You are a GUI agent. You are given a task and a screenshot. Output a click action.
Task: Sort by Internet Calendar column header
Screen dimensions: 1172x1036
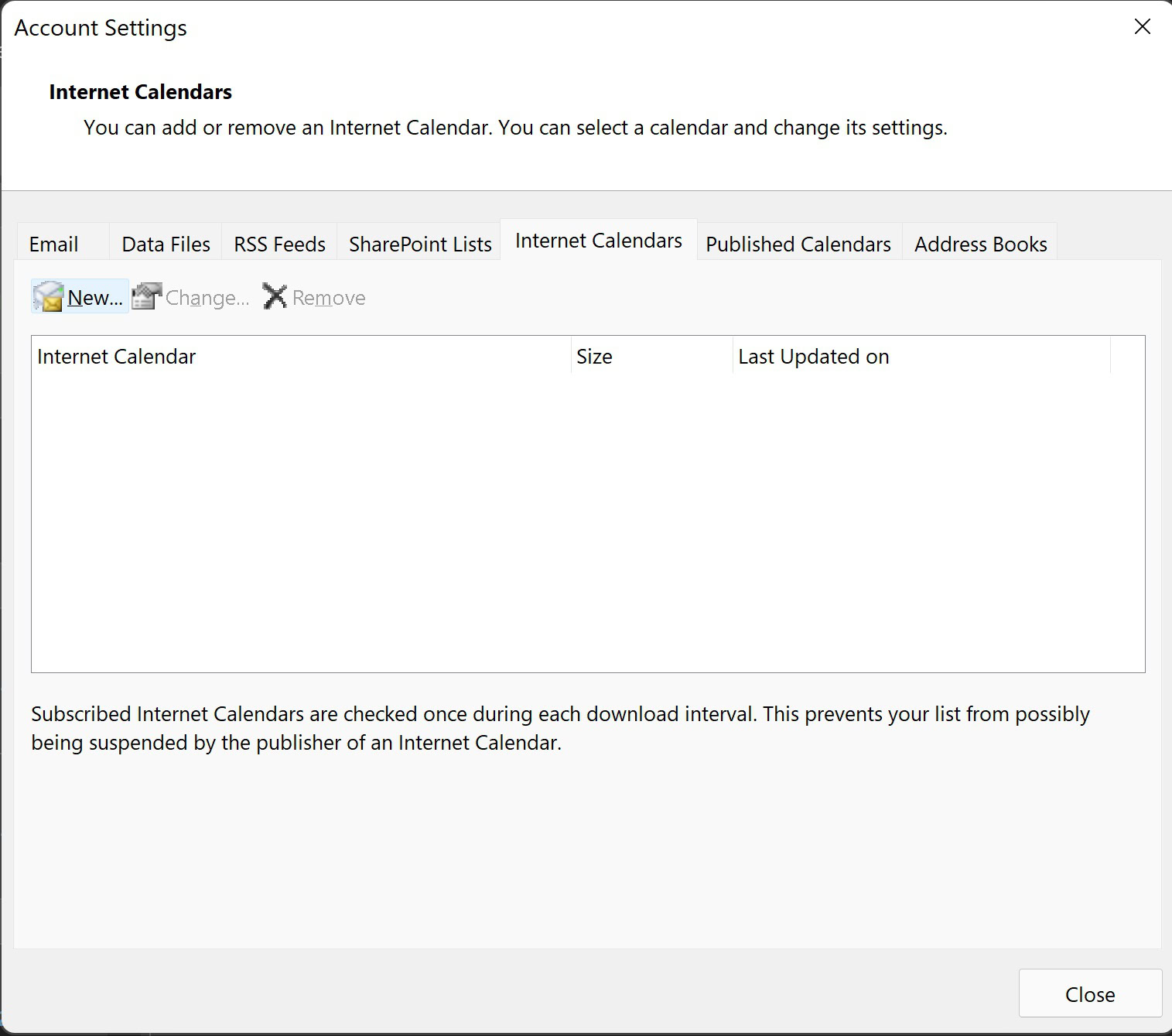[x=300, y=357]
